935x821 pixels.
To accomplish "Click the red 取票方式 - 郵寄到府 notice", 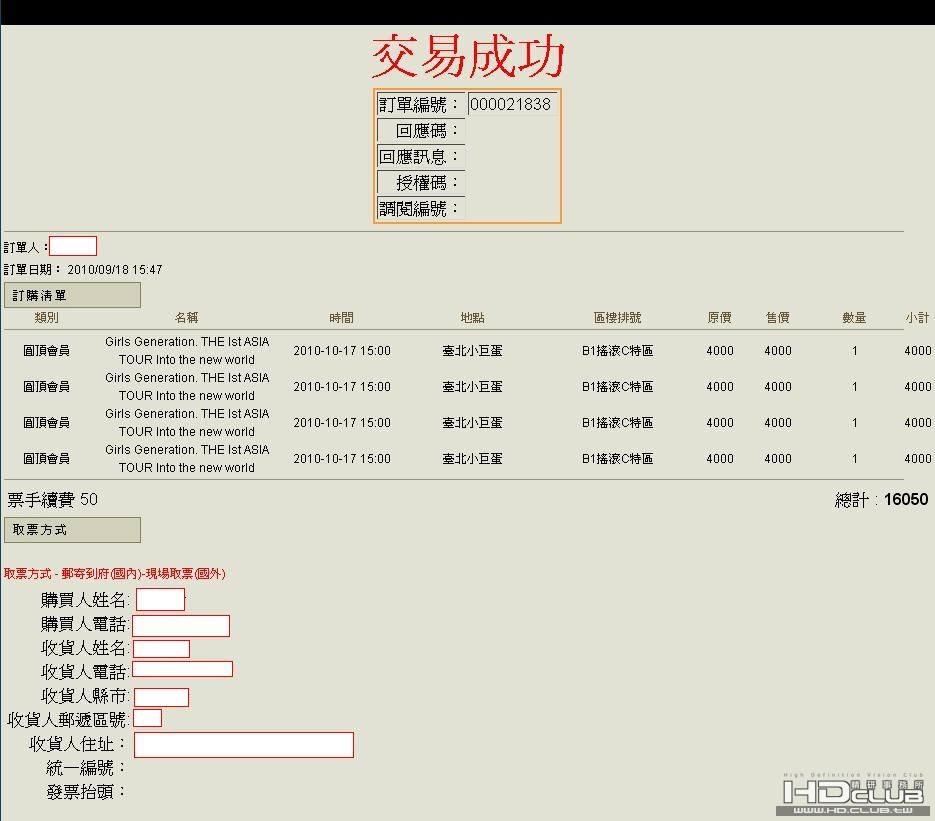I will coord(114,574).
